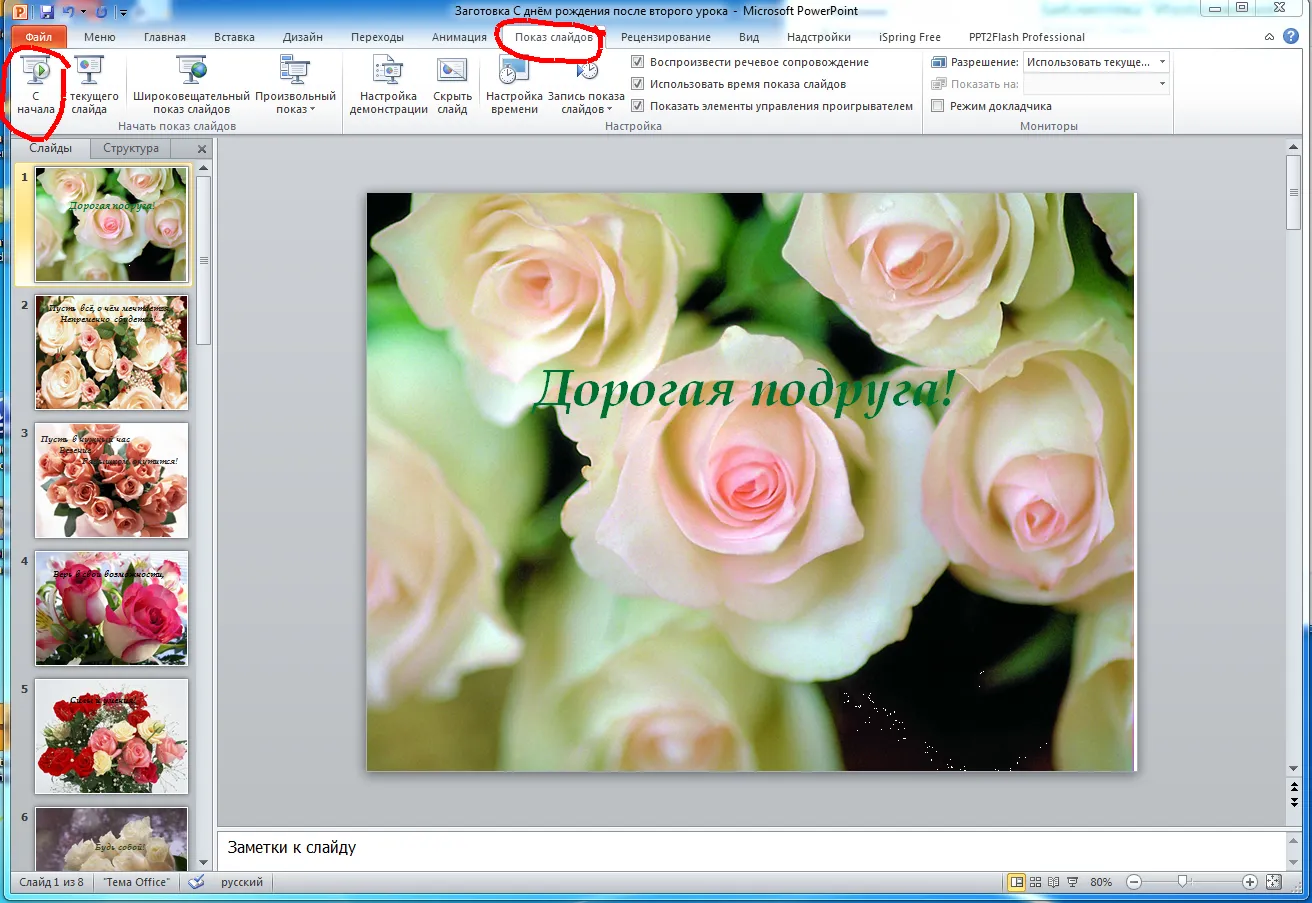Image resolution: width=1312 pixels, height=903 pixels.
Task: Click spell check icon in status bar
Action: pyautogui.click(x=197, y=882)
